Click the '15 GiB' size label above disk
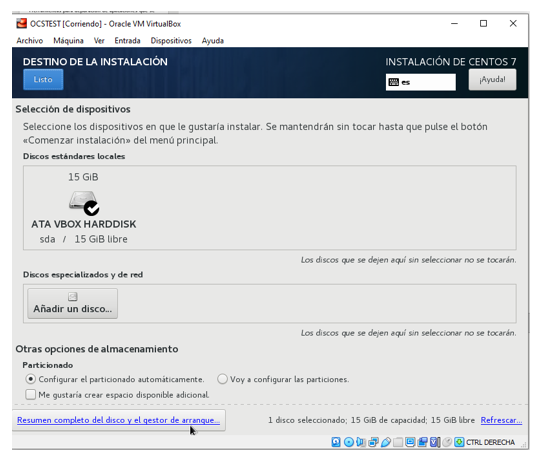This screenshot has width=542, height=463. point(83,177)
